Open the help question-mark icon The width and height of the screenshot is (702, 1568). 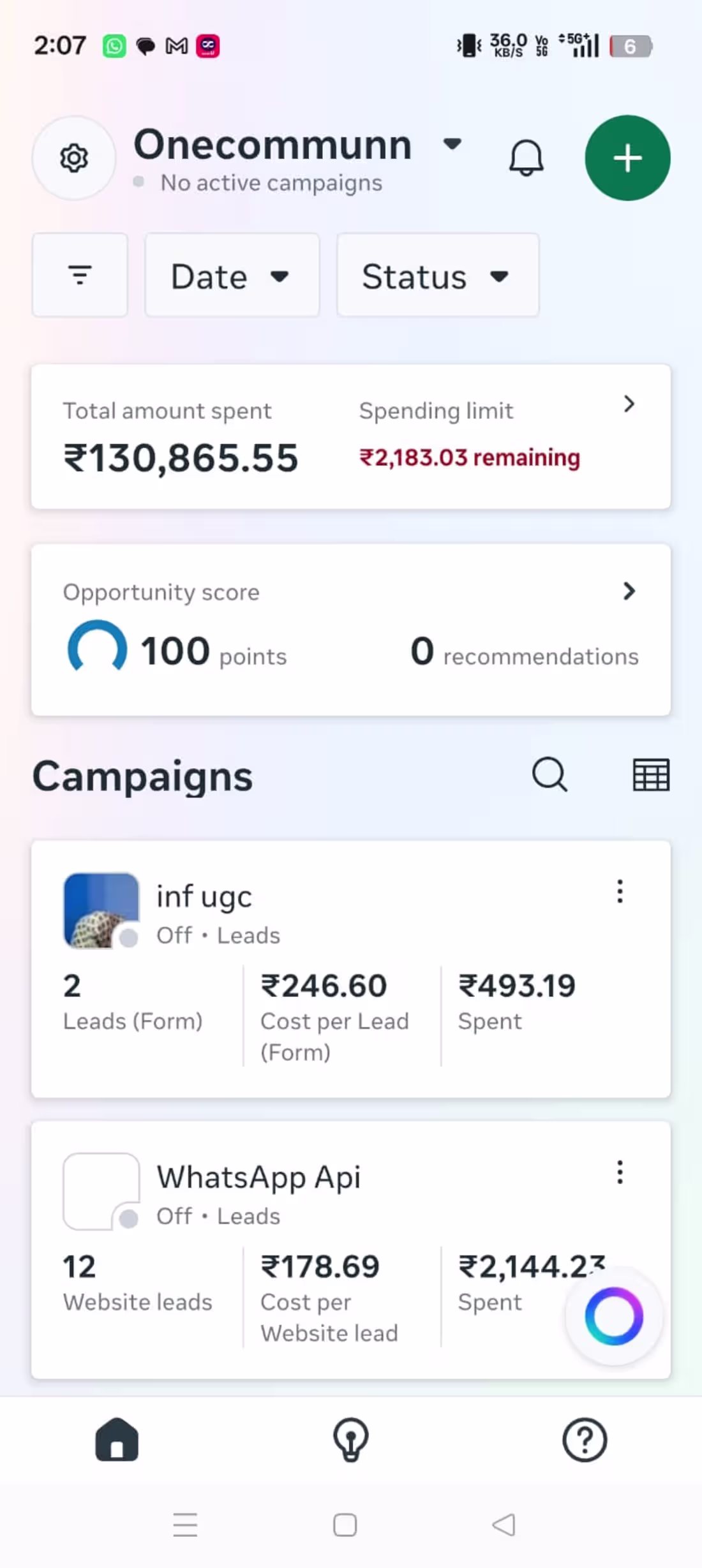tap(585, 1440)
